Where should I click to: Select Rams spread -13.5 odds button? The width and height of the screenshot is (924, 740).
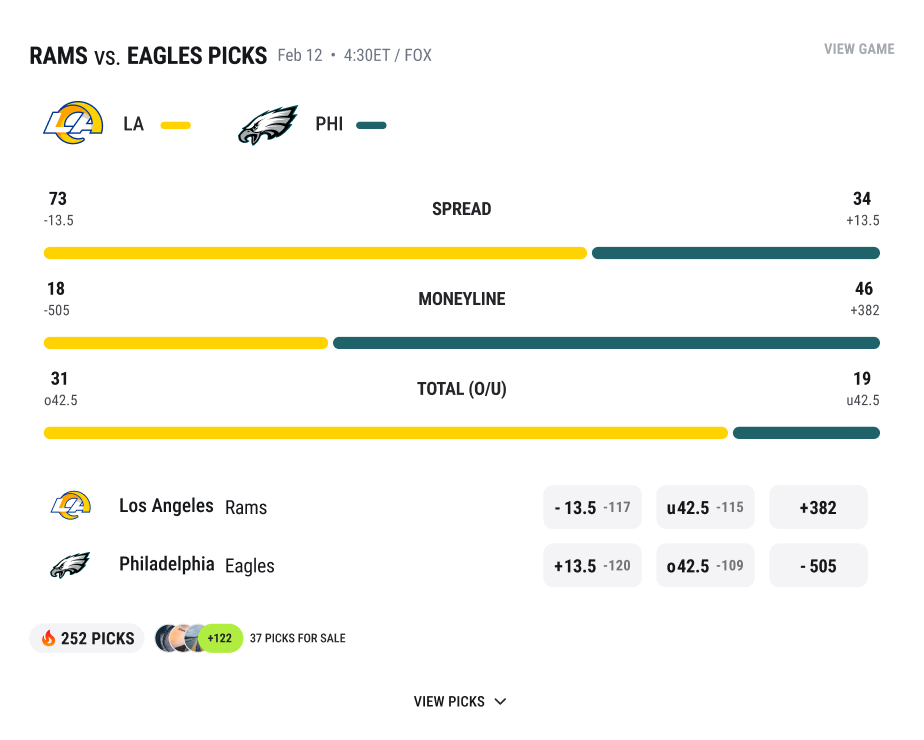[592, 507]
